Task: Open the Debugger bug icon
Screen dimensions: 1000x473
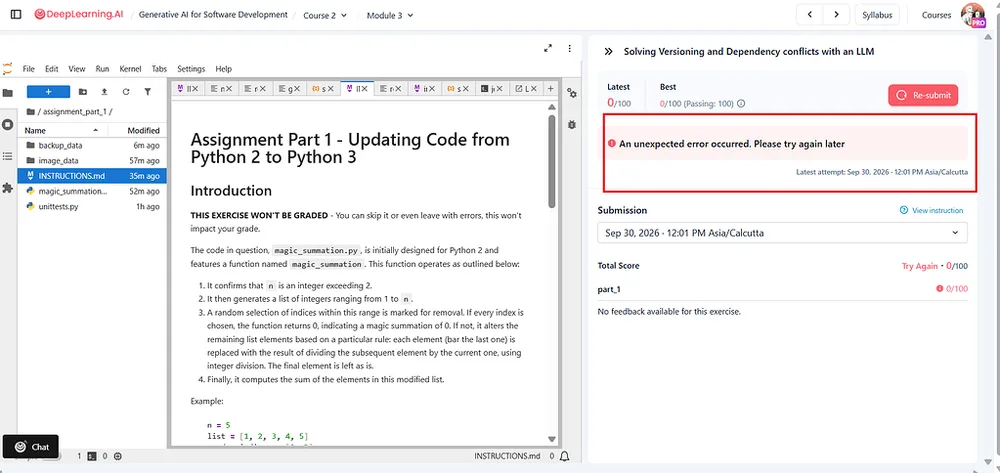Action: (572, 124)
